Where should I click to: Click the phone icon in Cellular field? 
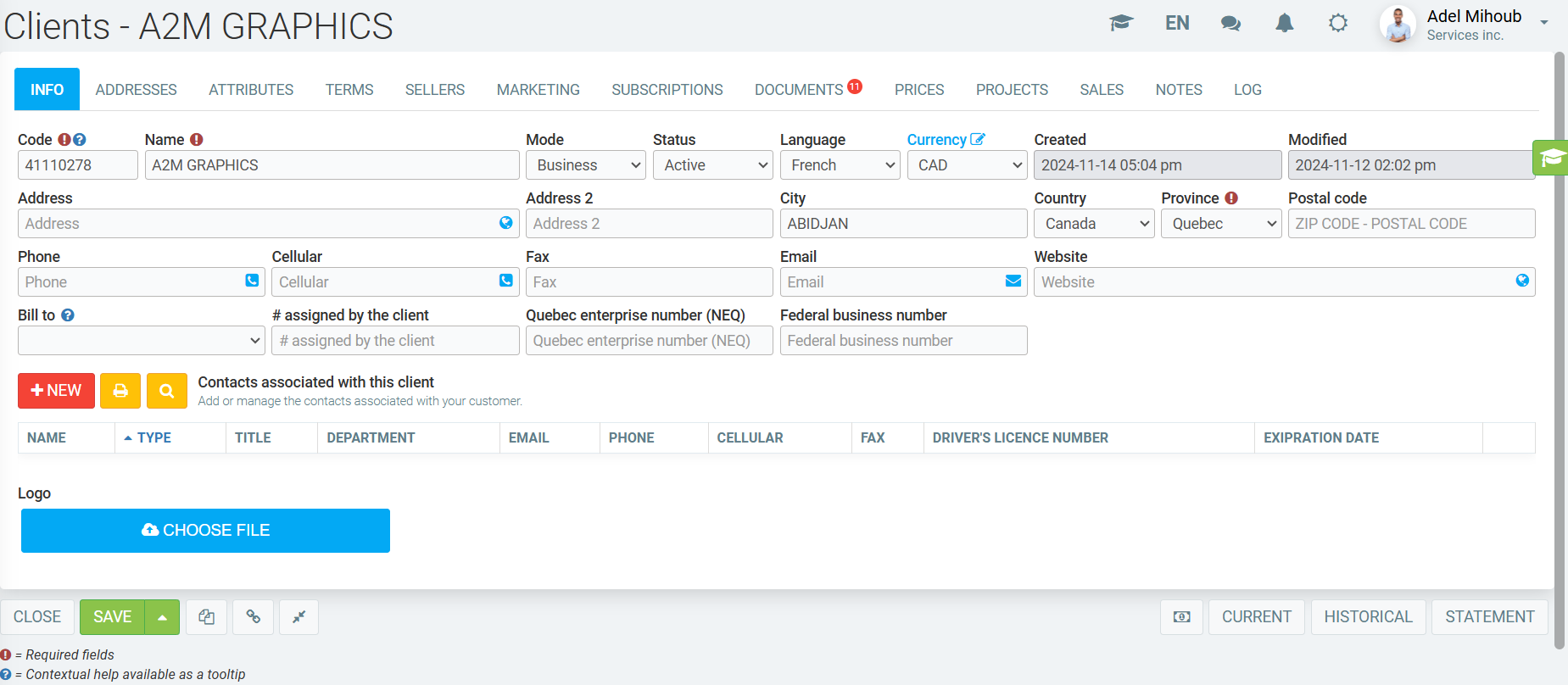506,281
